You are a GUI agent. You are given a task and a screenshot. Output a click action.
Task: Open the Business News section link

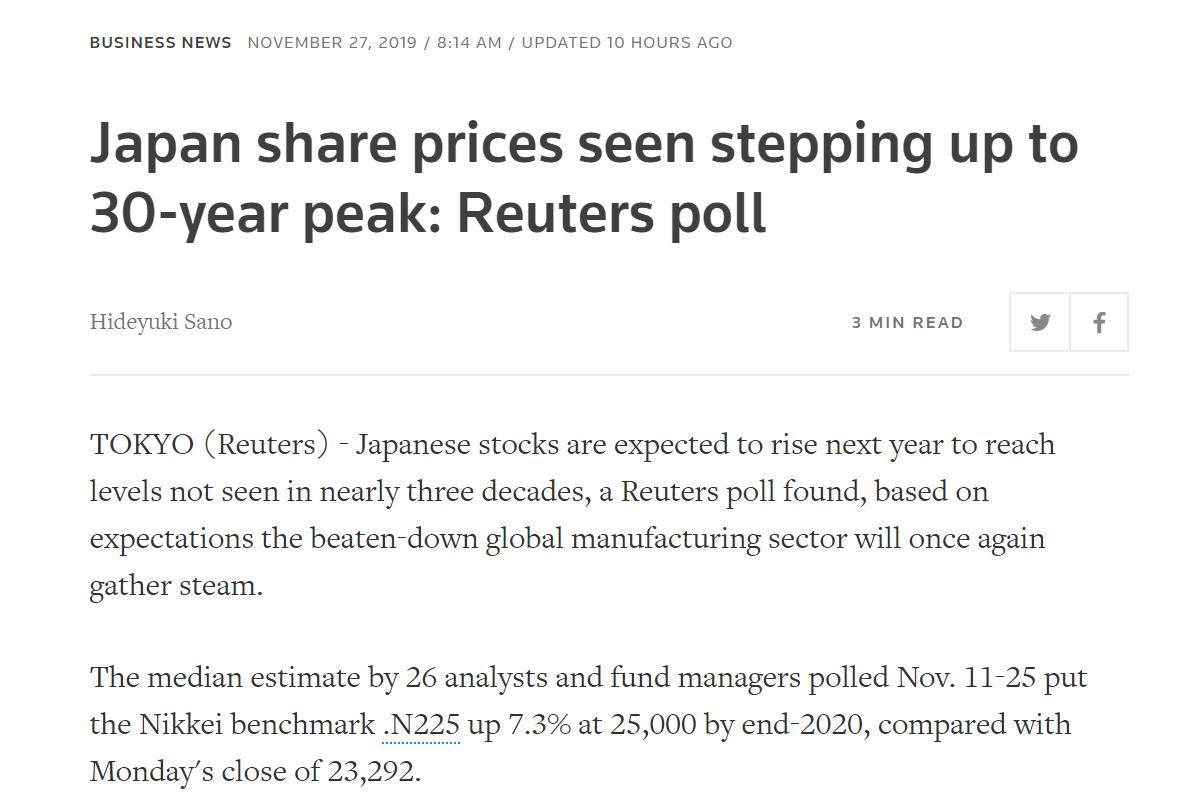click(x=160, y=42)
